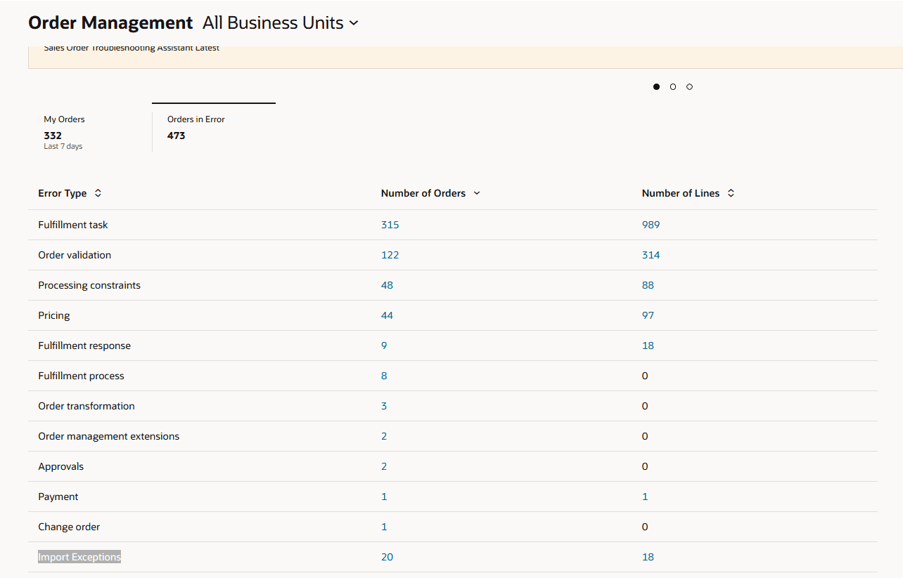Select the "Pricing" error type text
This screenshot has width=903, height=578.
[x=54, y=315]
